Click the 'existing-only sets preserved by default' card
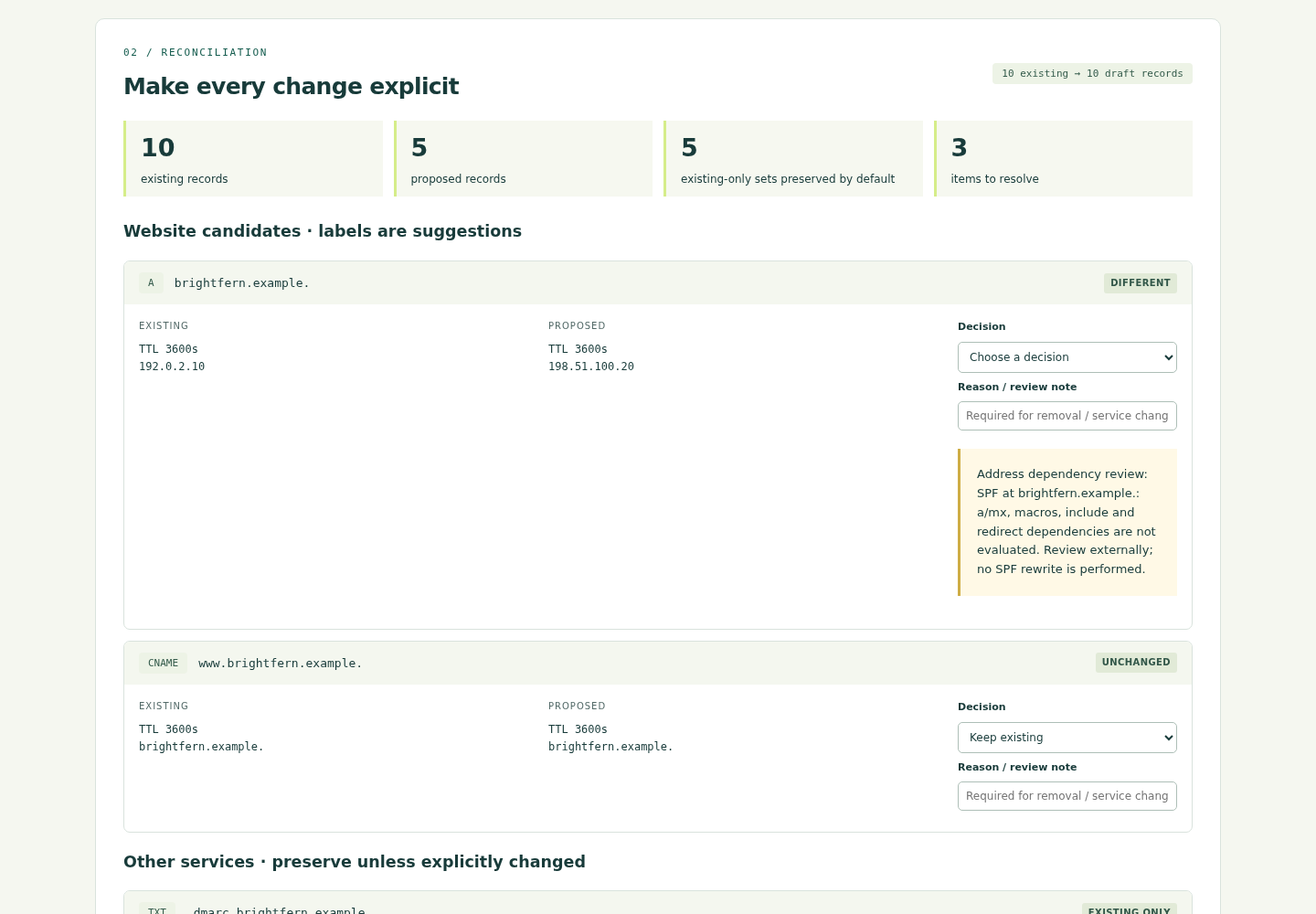 [x=793, y=158]
